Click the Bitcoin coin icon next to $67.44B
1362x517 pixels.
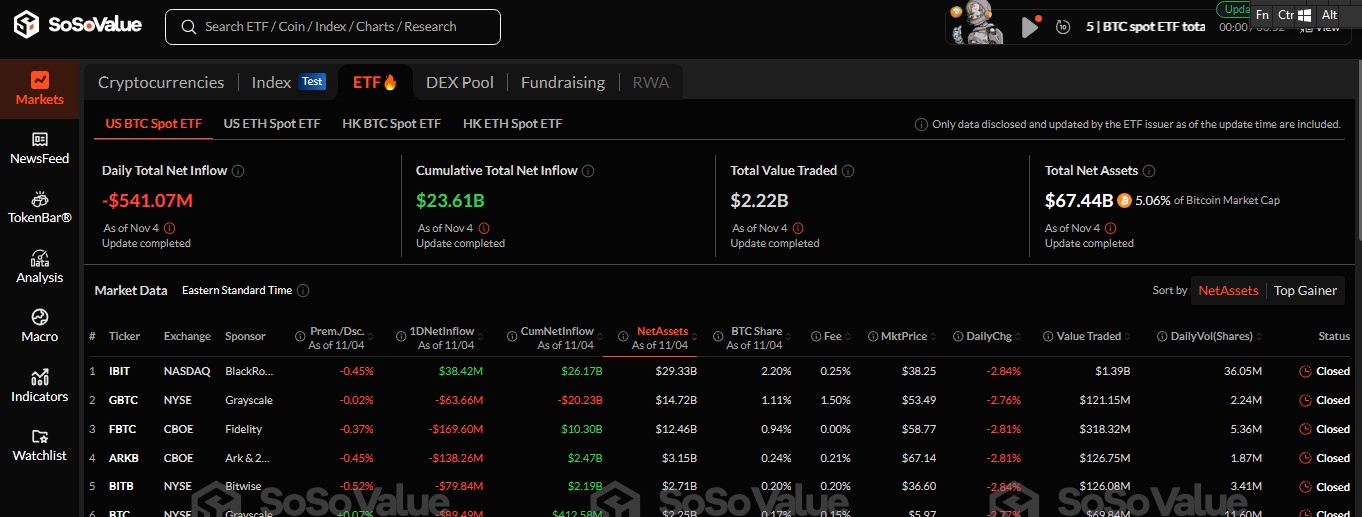1124,200
